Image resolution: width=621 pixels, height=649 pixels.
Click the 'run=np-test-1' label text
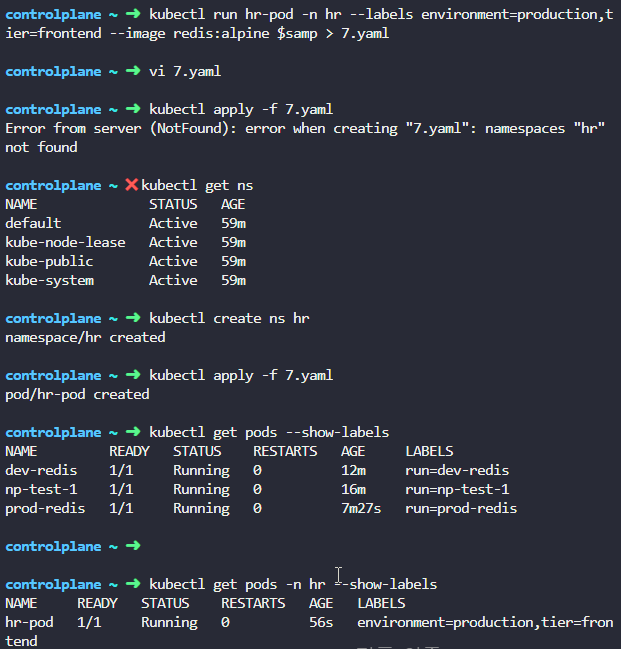pyautogui.click(x=457, y=489)
